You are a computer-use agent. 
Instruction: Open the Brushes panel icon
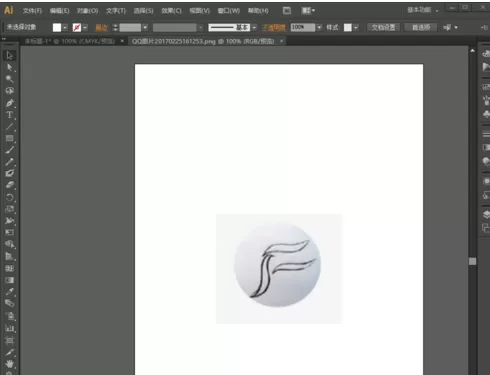(x=486, y=100)
